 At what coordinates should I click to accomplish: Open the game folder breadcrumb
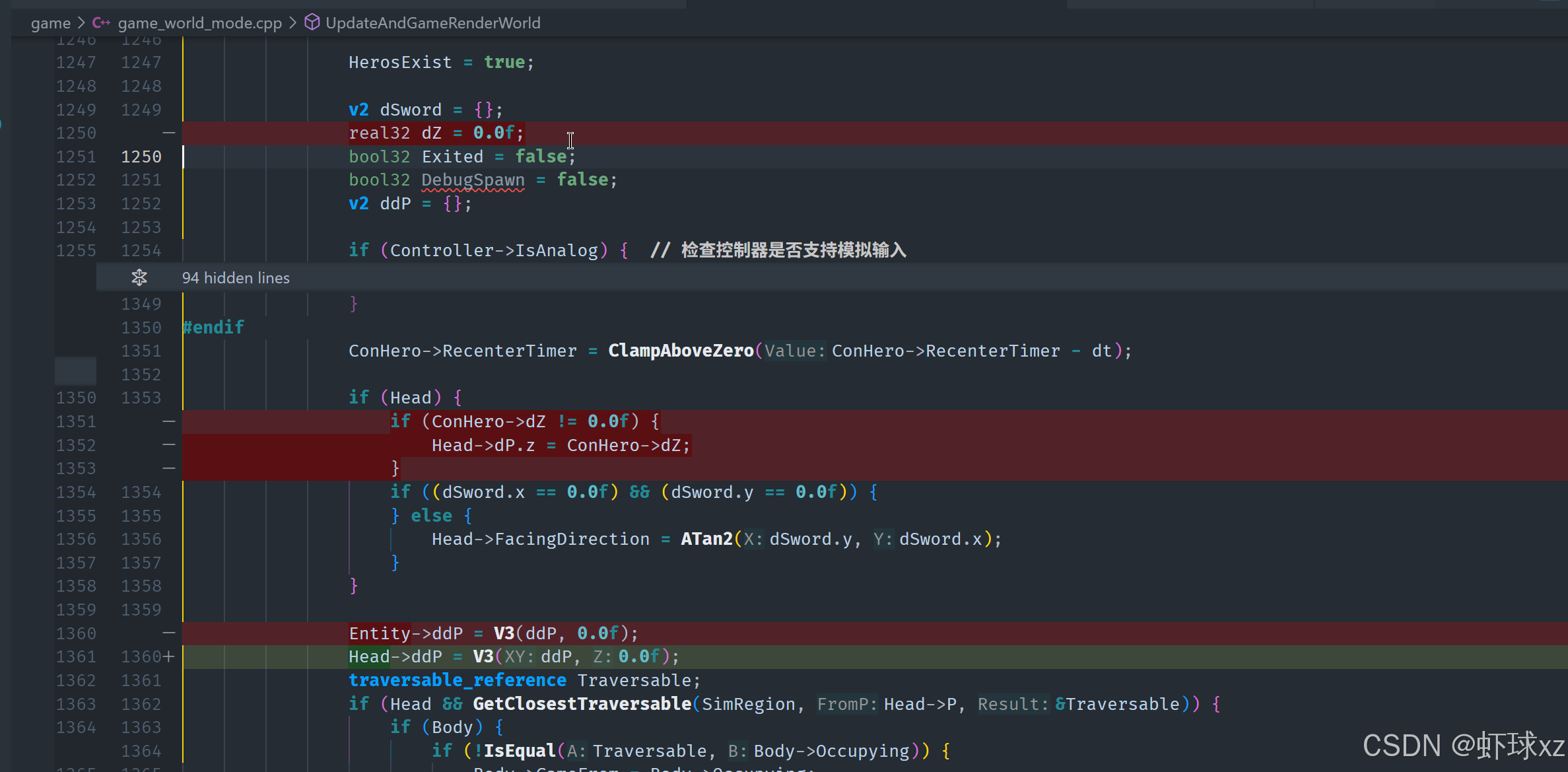coord(50,23)
